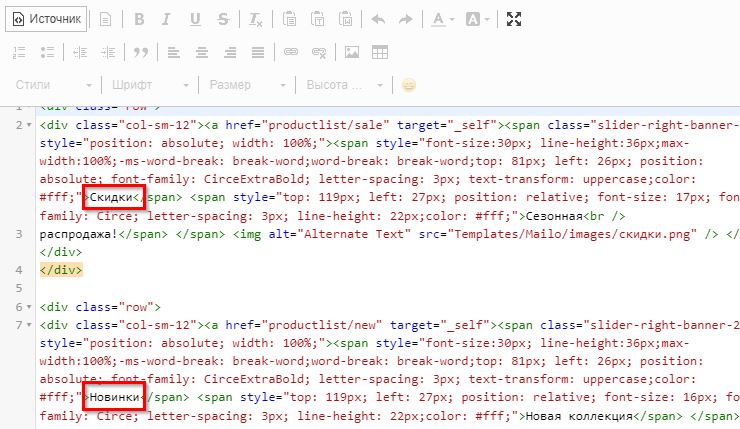Viewport: 740px width, 429px height.
Task: Maximize the editor with the fullscreen icon
Action: pos(514,19)
